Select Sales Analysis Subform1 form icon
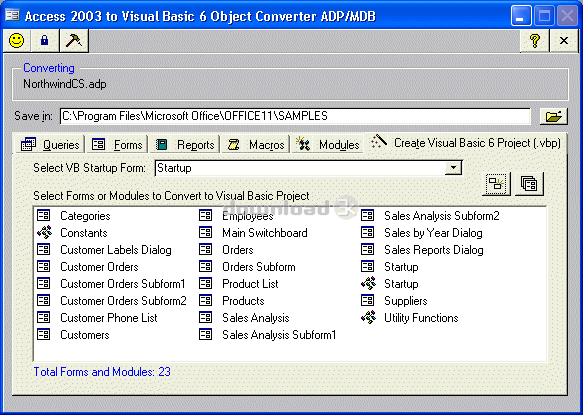 (x=205, y=334)
